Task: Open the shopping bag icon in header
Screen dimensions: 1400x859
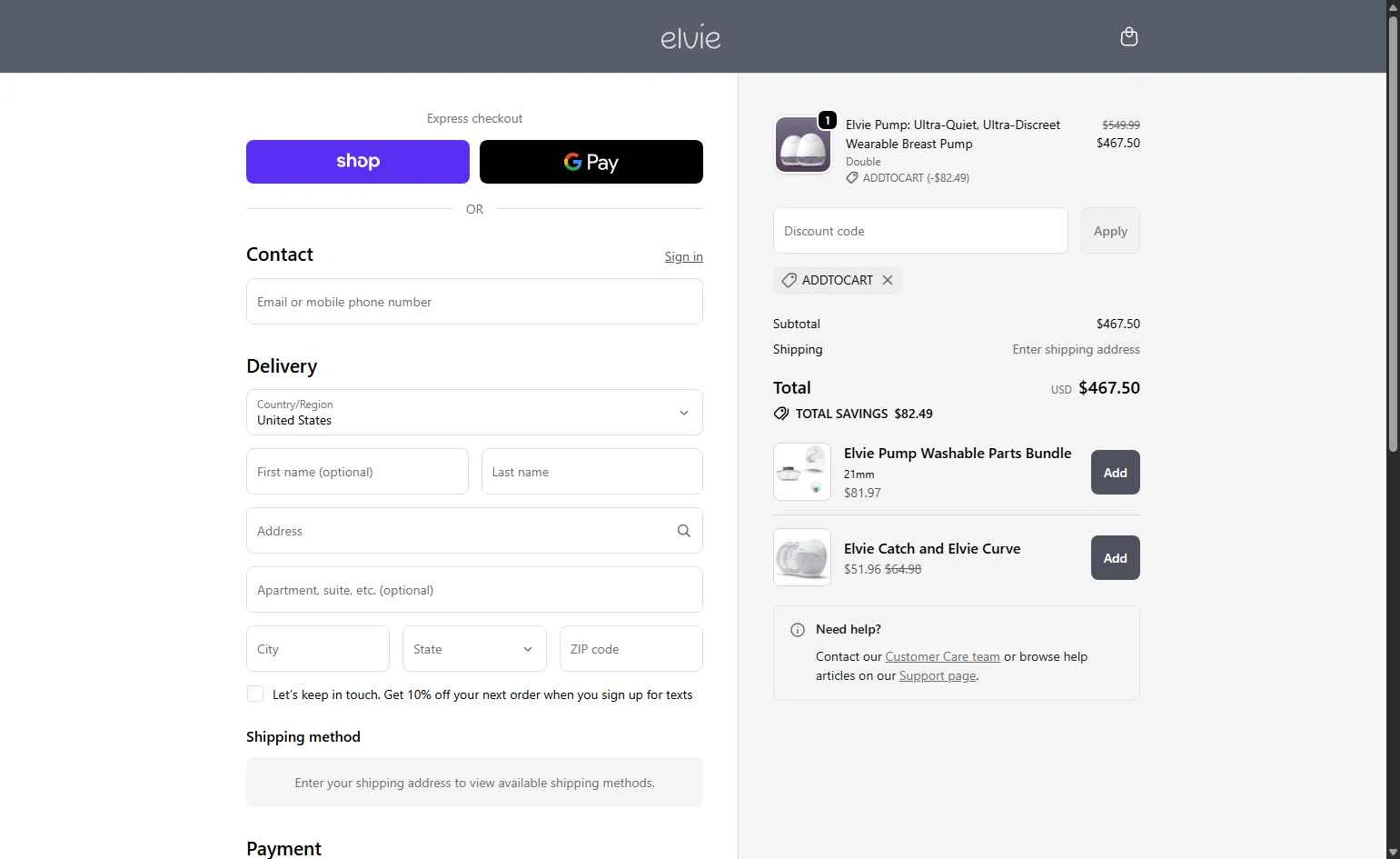Action: point(1129,36)
